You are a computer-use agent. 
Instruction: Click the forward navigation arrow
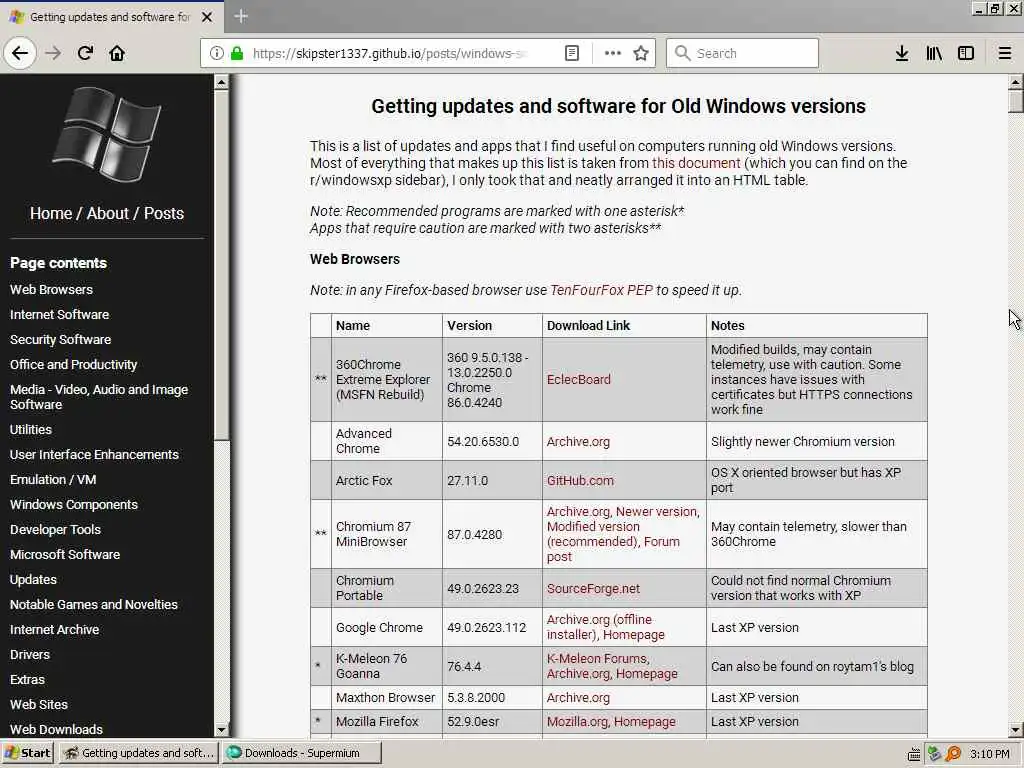tap(54, 54)
